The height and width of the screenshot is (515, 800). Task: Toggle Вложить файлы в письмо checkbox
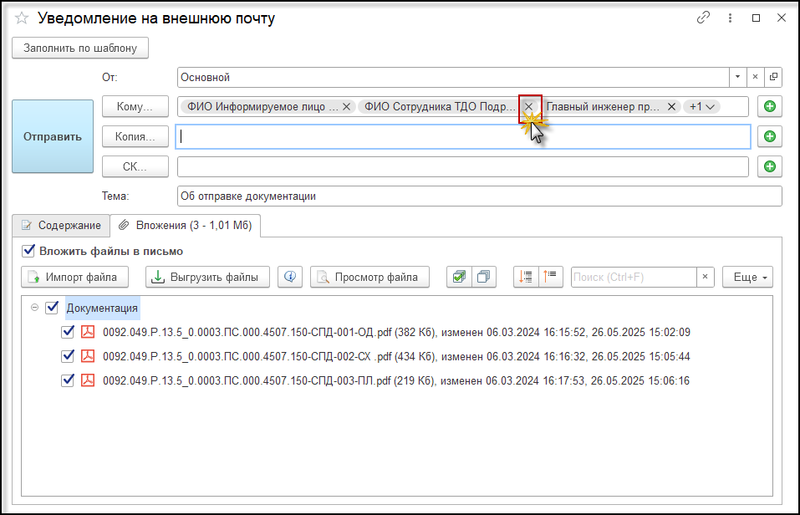28,251
